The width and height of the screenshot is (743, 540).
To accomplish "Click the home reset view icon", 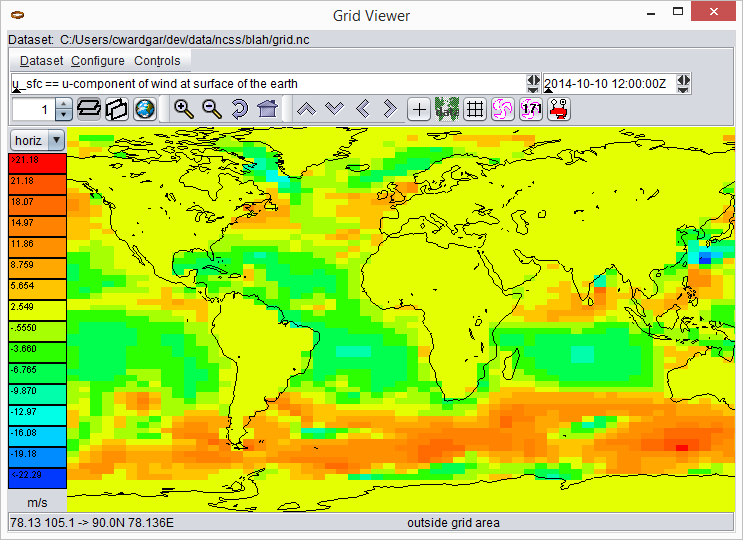I will coord(267,109).
